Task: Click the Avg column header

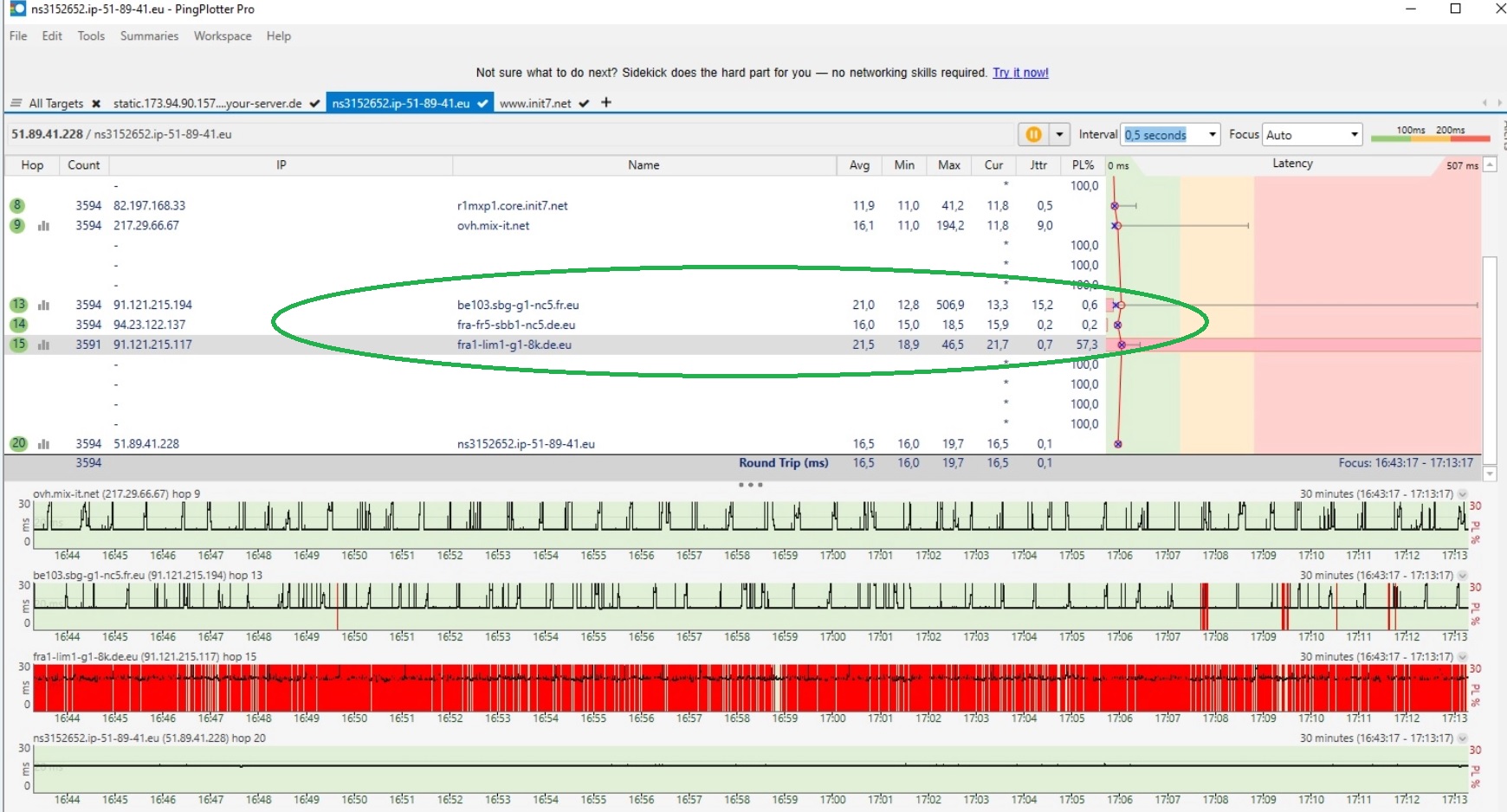Action: pyautogui.click(x=859, y=165)
